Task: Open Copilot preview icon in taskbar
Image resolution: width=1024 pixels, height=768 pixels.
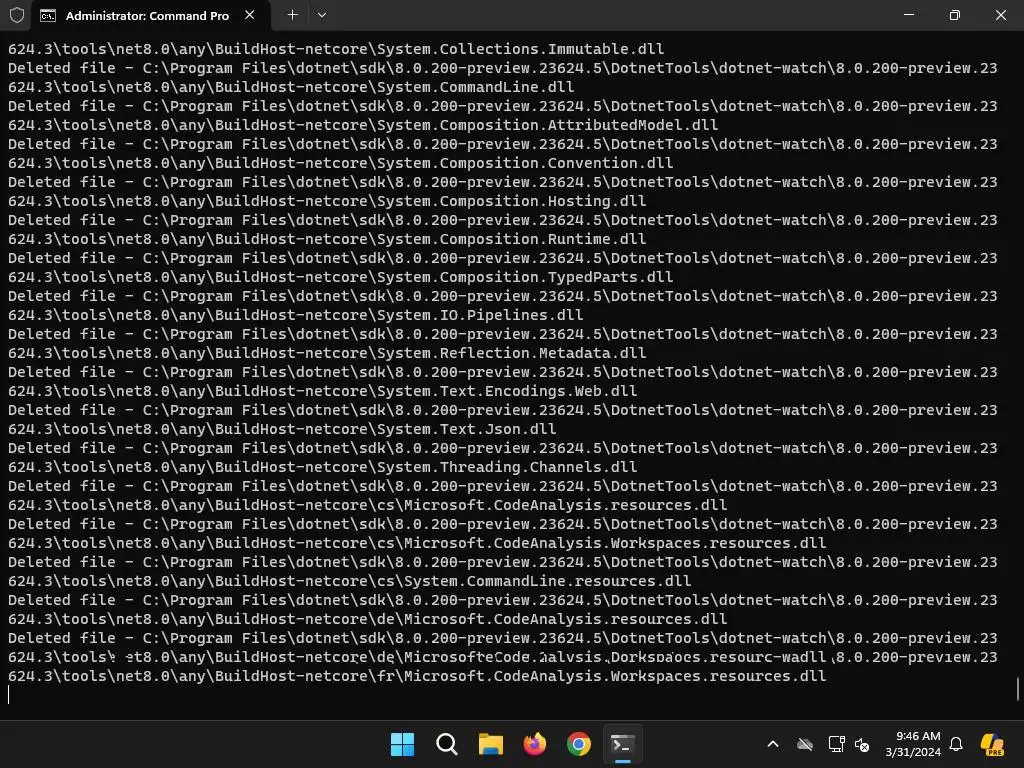Action: pyautogui.click(x=993, y=744)
